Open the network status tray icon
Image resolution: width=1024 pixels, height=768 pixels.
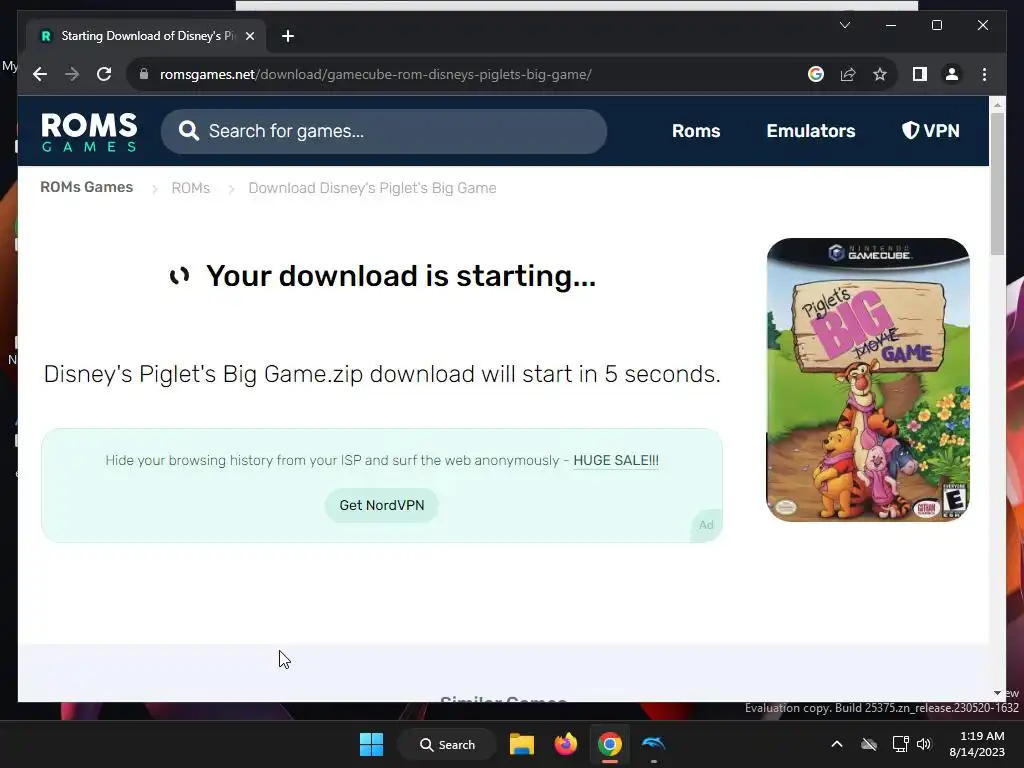click(901, 744)
